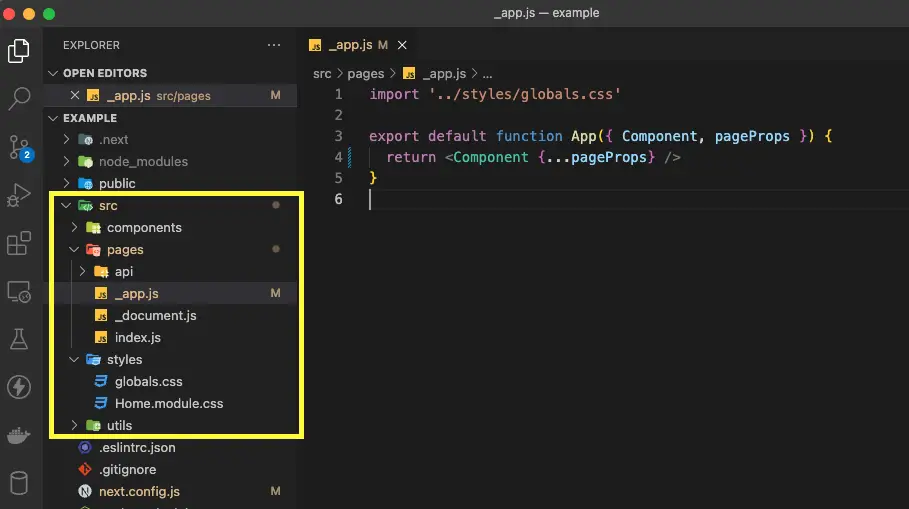Open the Search view in activity bar

click(x=19, y=99)
